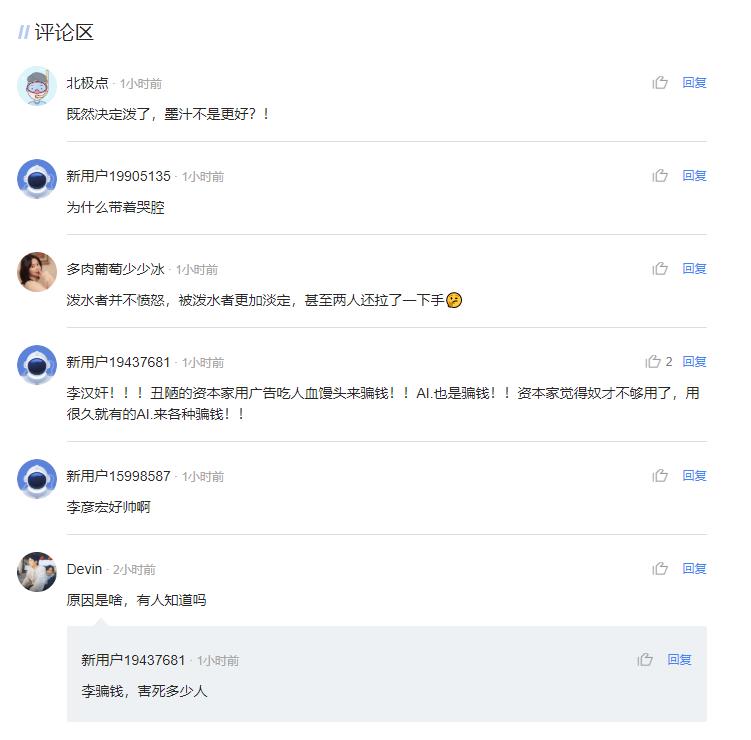751x740 pixels.
Task: Reply to 多肉葡萄少少冰's comment
Action: click(694, 269)
